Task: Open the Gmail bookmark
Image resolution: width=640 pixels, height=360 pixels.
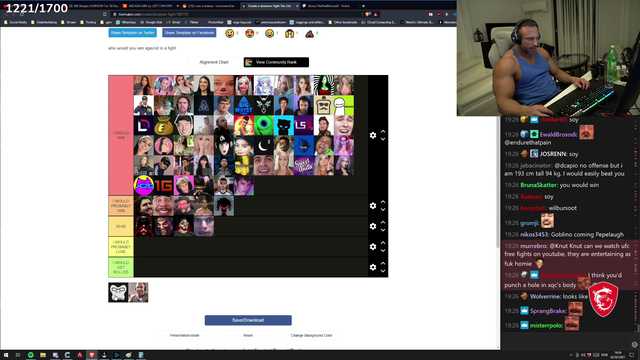Action: pos(174,22)
